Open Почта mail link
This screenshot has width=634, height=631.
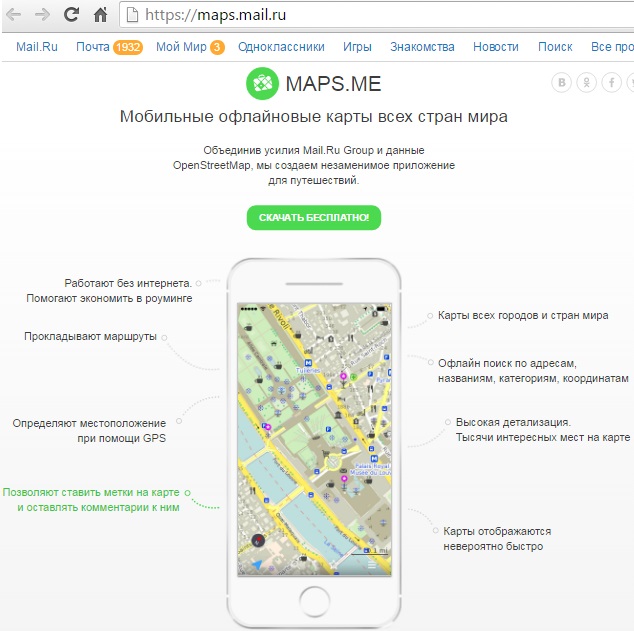click(x=93, y=47)
